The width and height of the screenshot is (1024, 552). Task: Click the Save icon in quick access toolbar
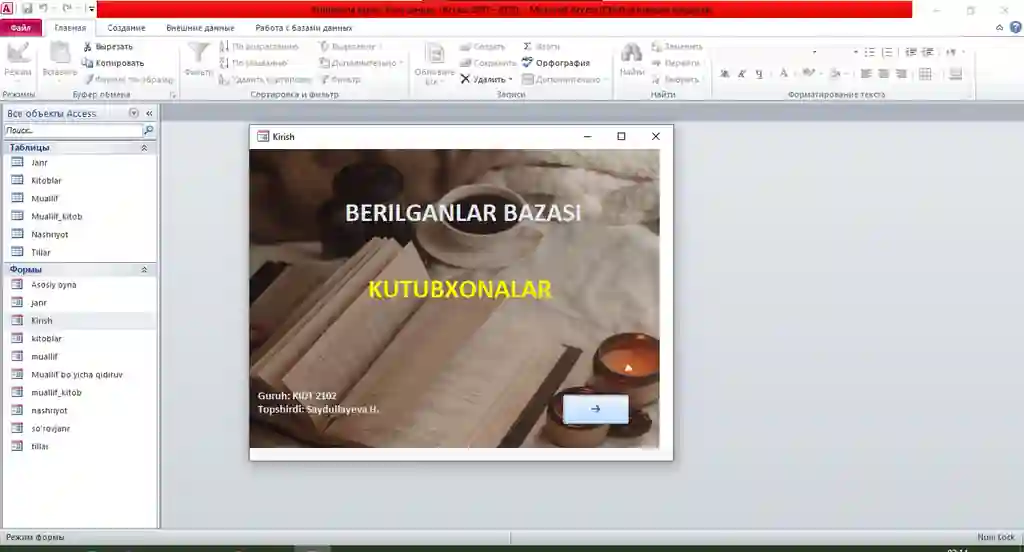(27, 8)
